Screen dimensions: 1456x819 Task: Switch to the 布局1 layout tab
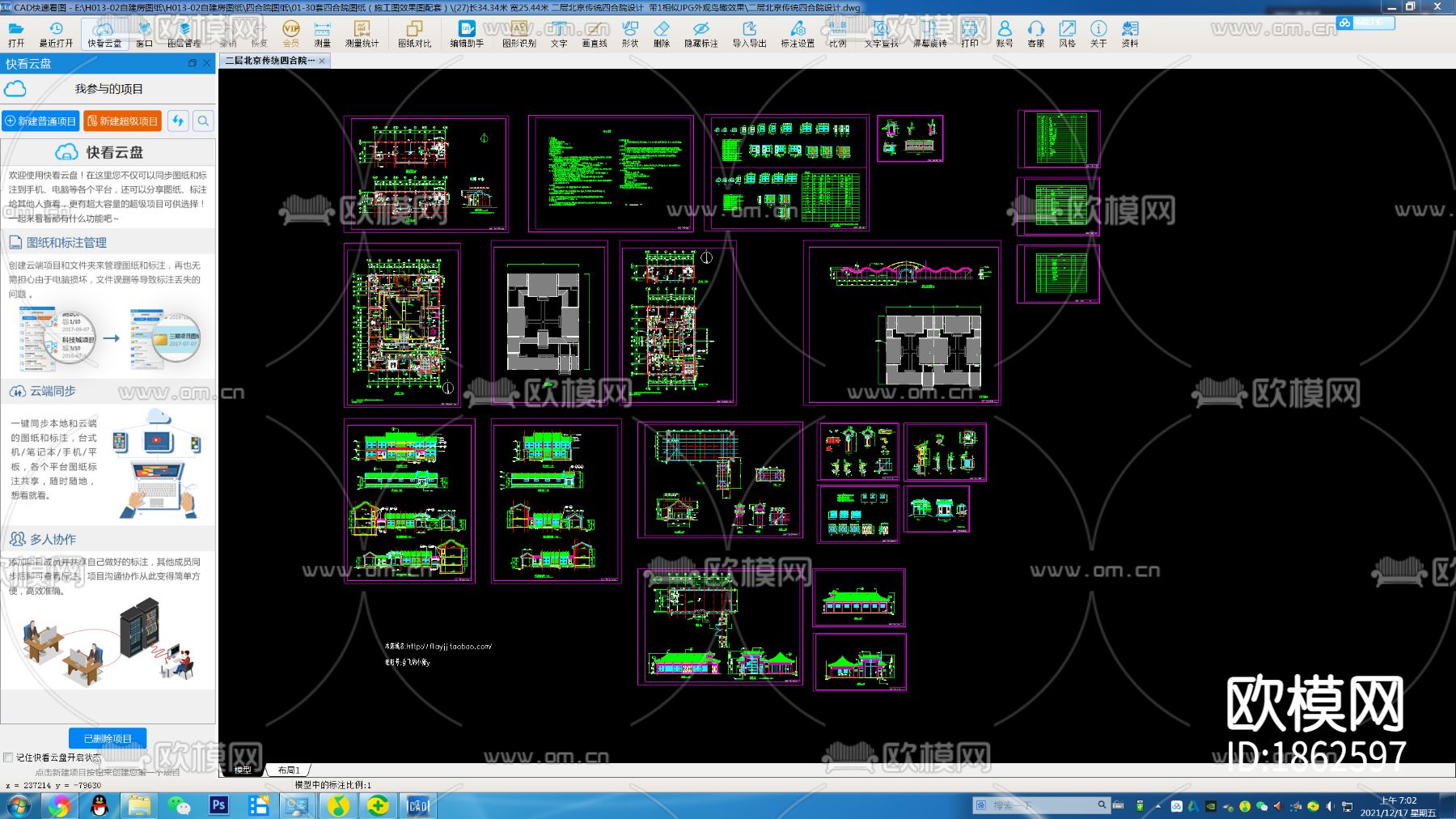point(289,770)
